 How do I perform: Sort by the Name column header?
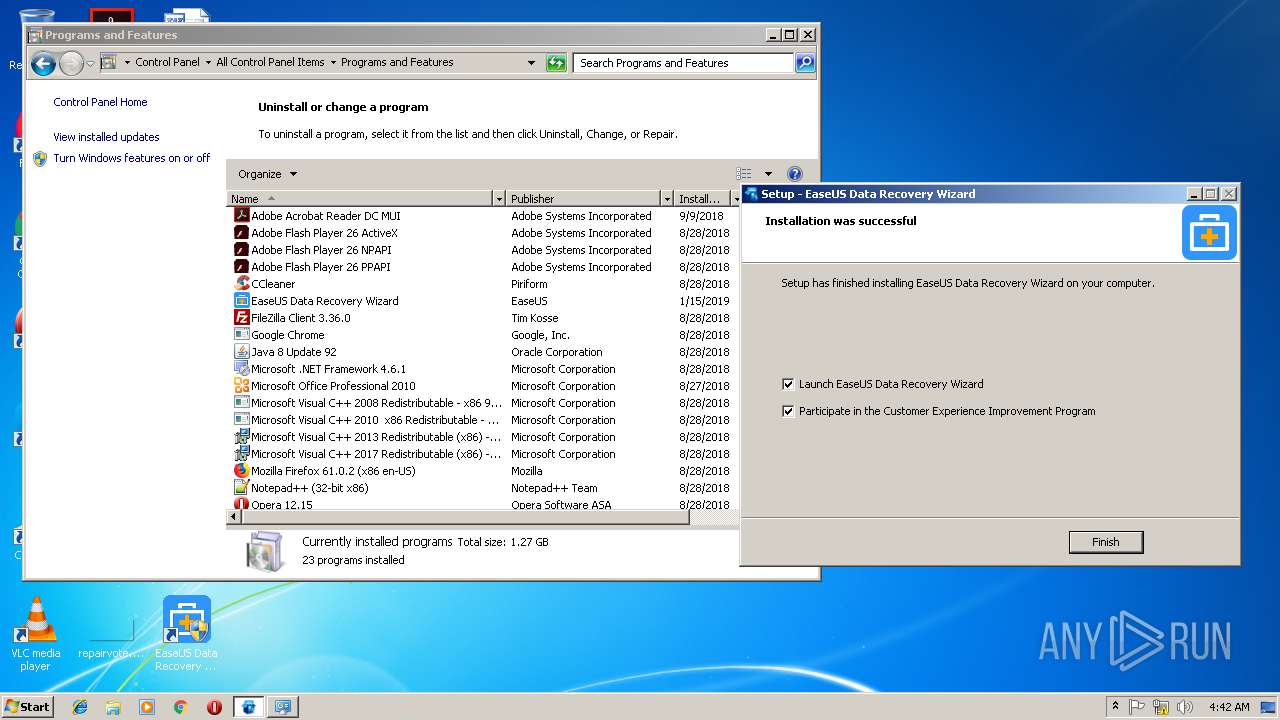tap(360, 198)
